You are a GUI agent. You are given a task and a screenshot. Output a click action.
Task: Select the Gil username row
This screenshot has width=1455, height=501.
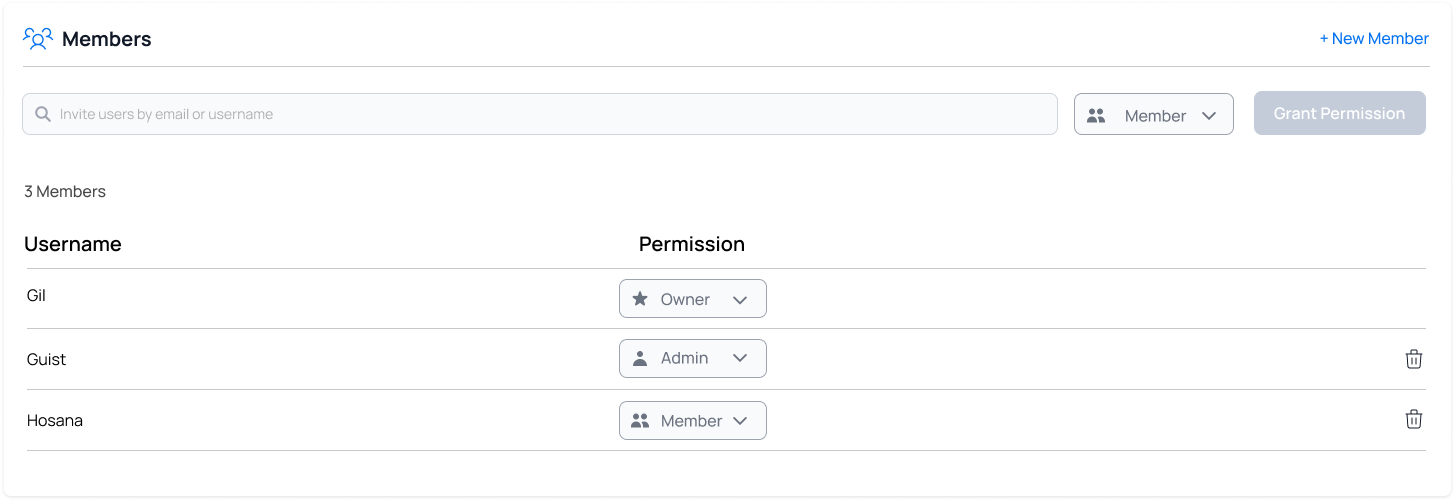coord(37,296)
